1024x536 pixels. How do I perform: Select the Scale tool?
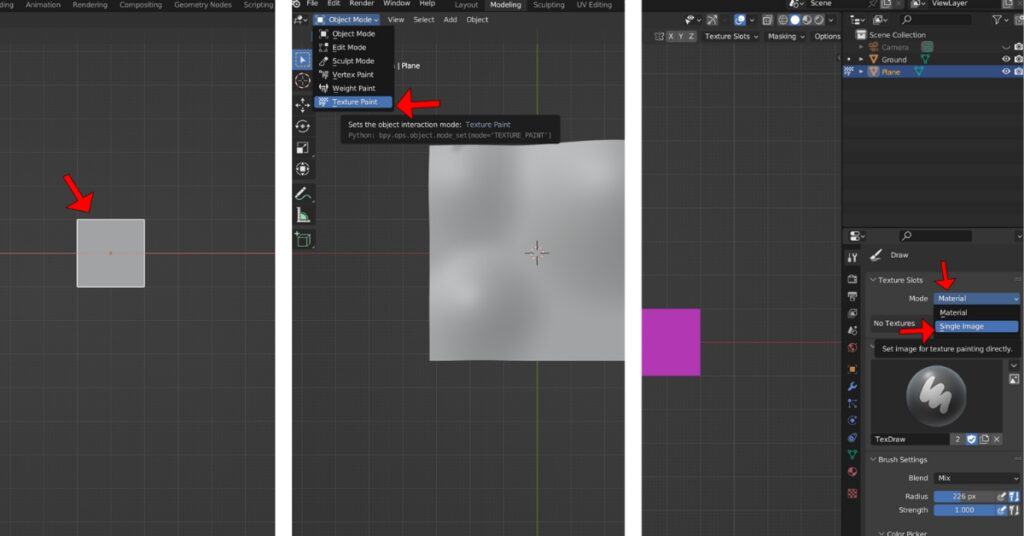[x=302, y=148]
